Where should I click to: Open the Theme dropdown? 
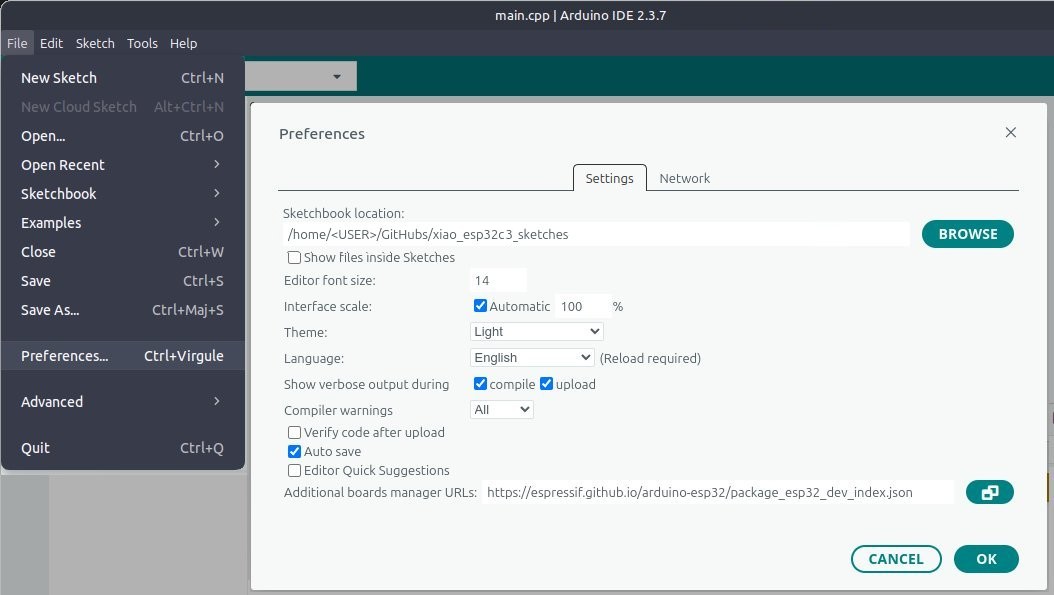[x=536, y=331]
